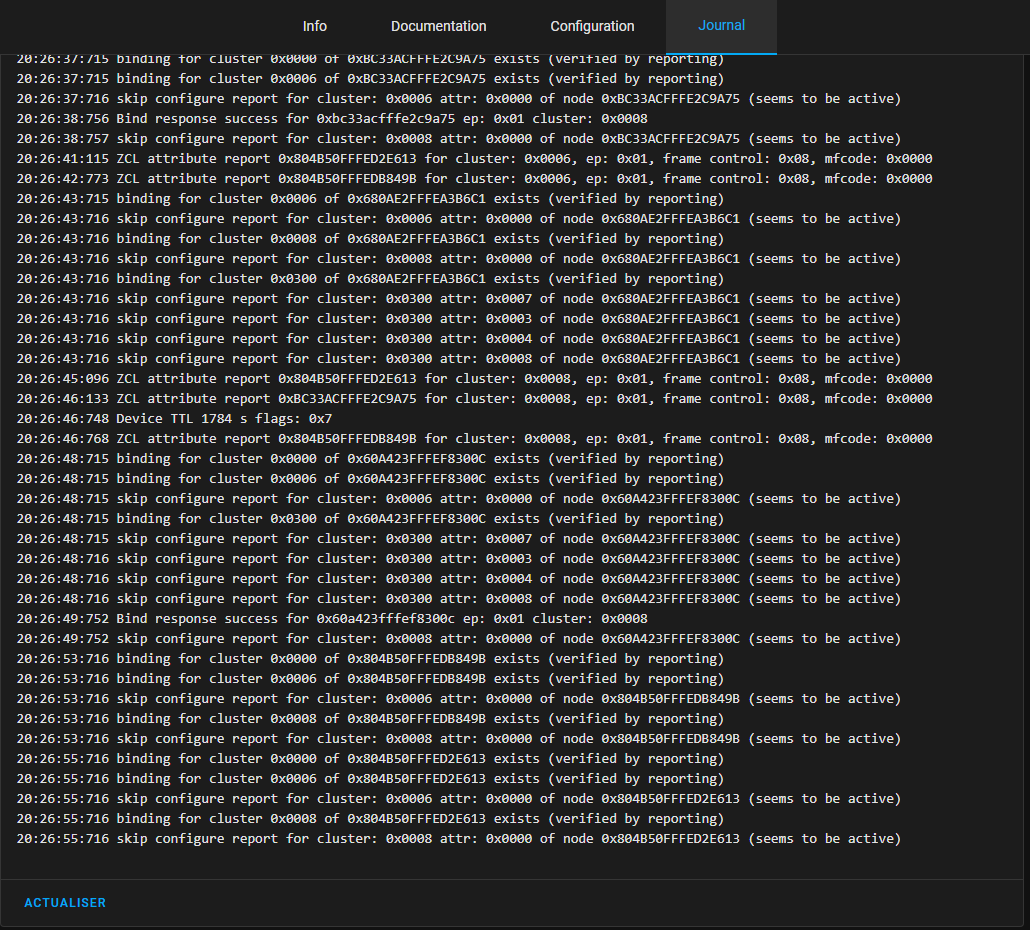
Task: Click binding for cluster 0x0300 of 0x60A423FFFEF8300C
Action: click(x=370, y=519)
